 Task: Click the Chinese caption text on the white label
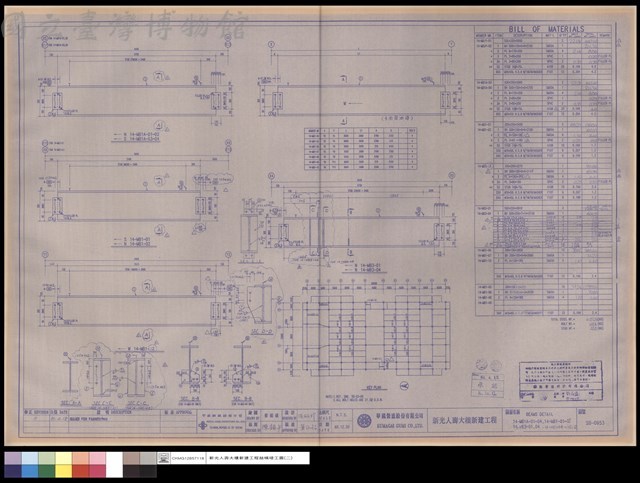click(251, 459)
